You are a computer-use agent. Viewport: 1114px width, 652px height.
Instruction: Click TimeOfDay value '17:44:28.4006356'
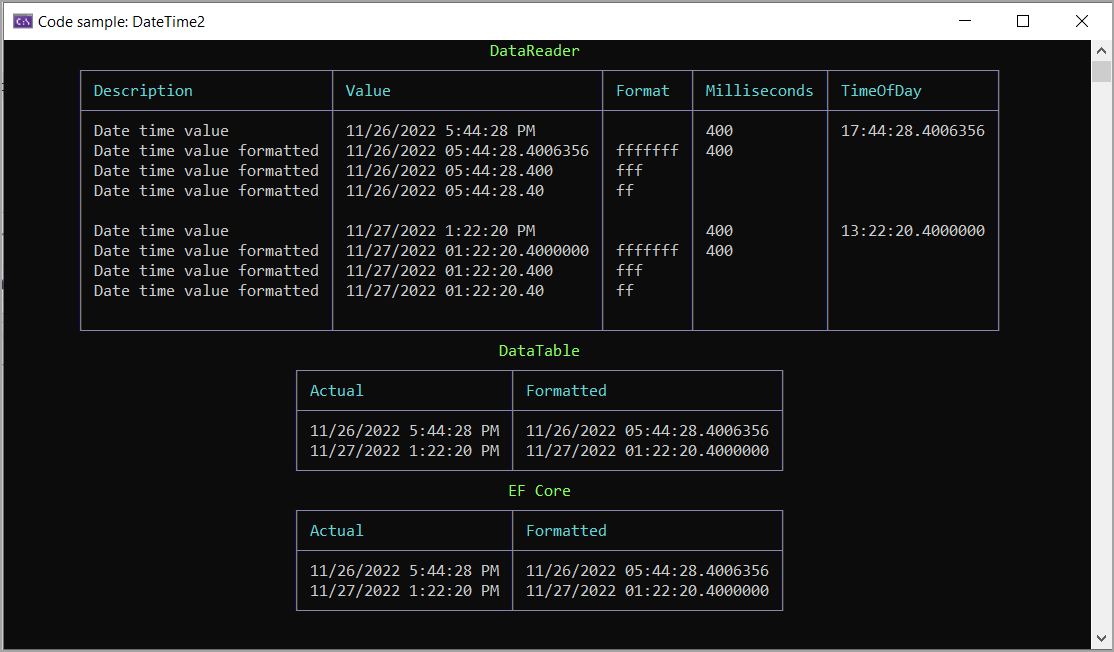[x=913, y=131]
